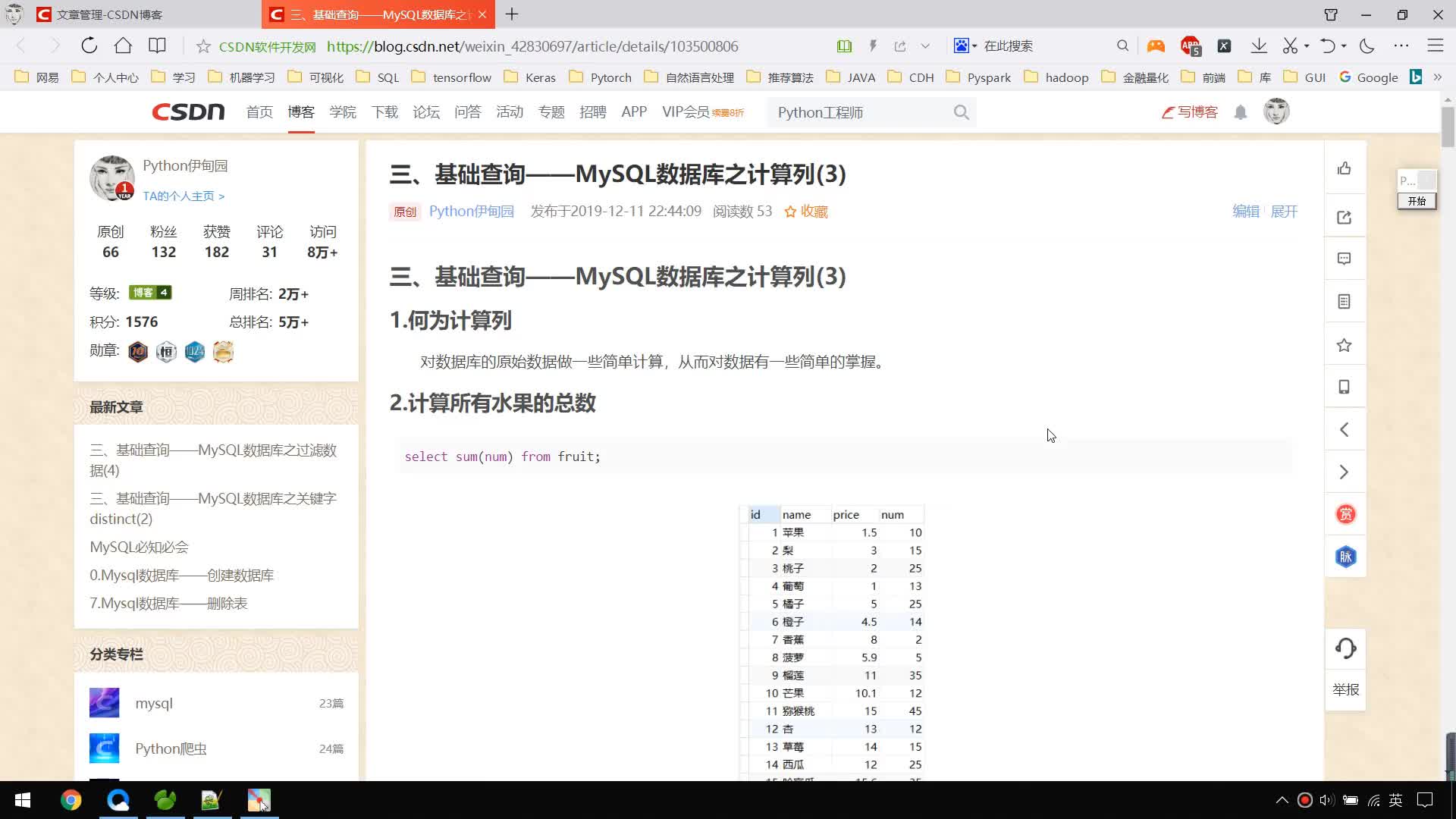The height and width of the screenshot is (819, 1456).
Task: Expand the bookmarks overflow chevron
Action: pyautogui.click(x=1438, y=77)
